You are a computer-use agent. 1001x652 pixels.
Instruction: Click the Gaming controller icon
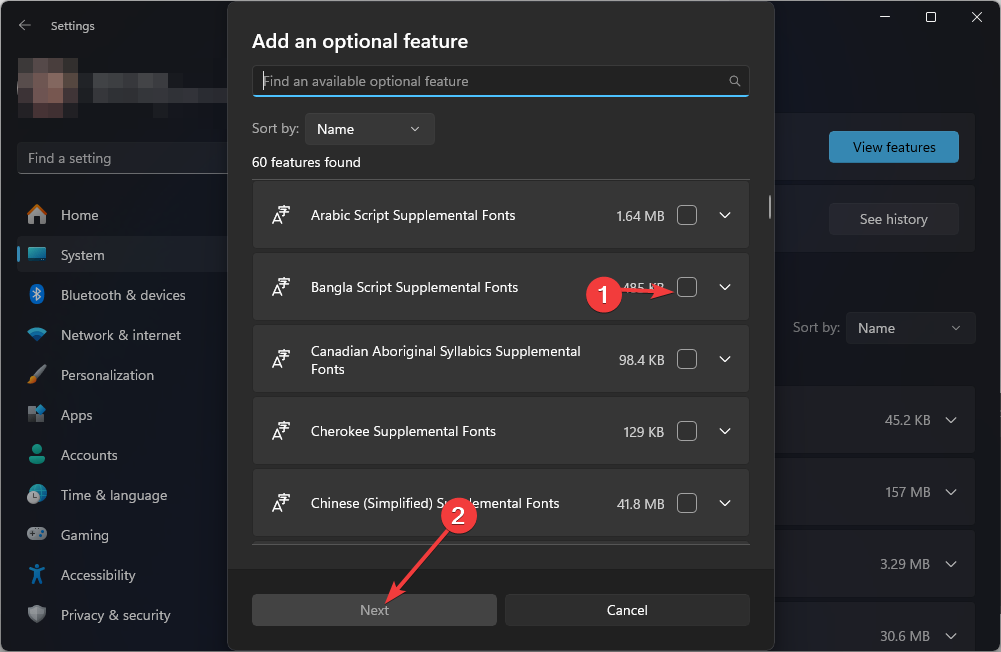click(x=37, y=535)
